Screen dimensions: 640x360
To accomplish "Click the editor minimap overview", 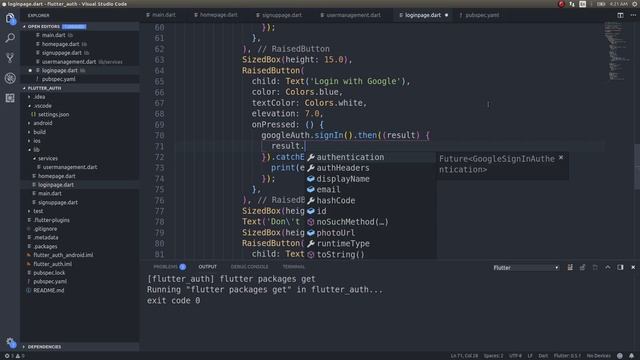I will click(x=618, y=51).
